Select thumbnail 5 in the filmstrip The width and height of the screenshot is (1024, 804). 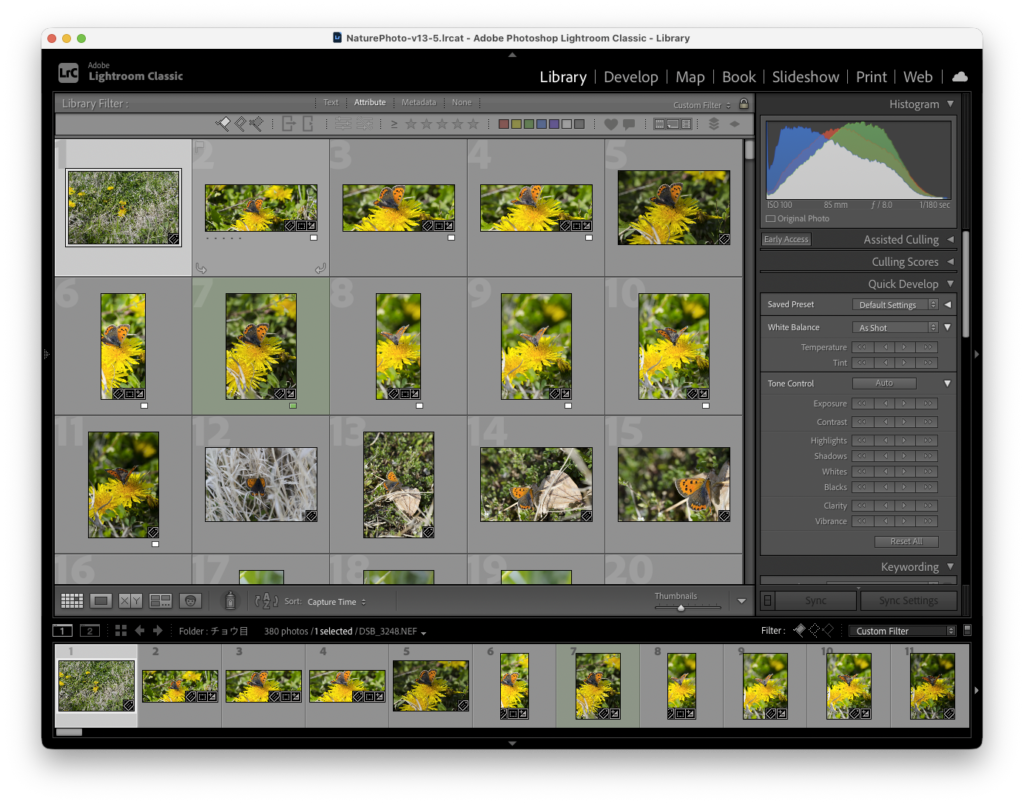430,685
